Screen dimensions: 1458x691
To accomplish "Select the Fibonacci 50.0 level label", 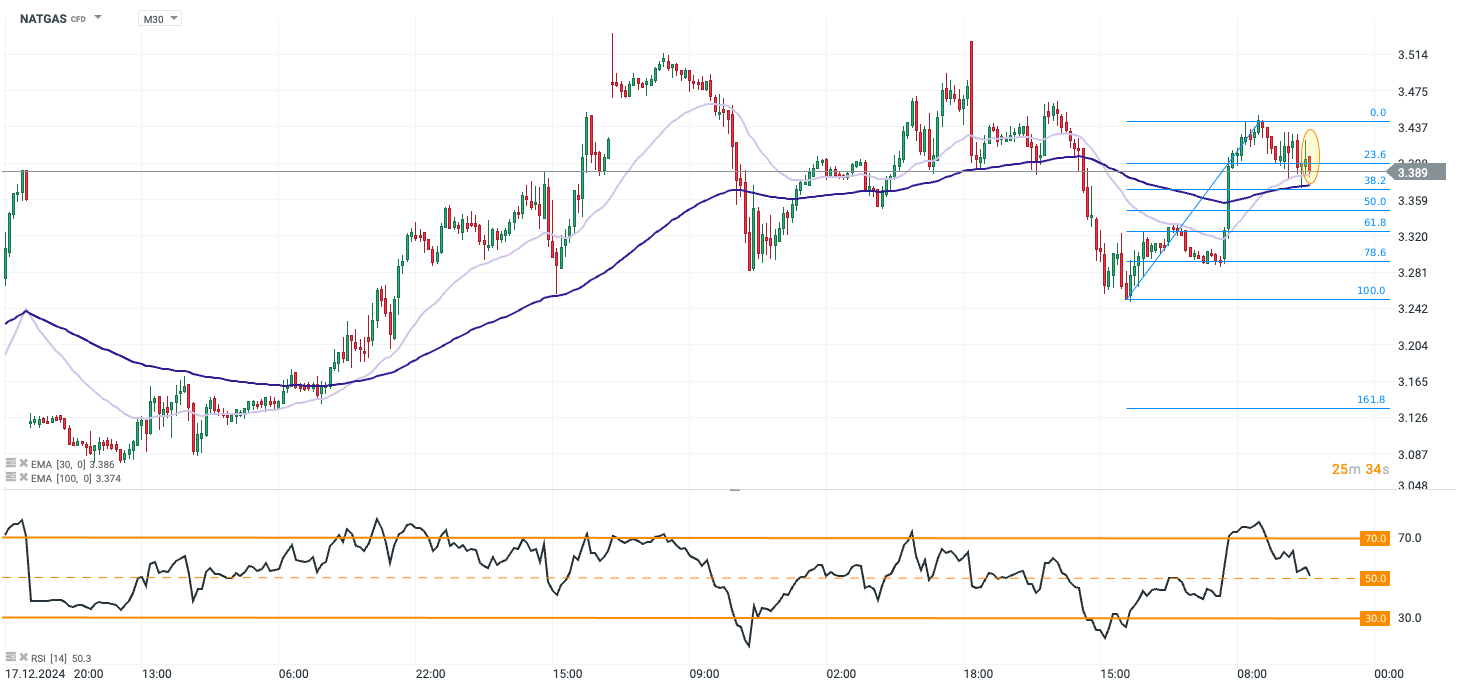I will pos(1375,202).
